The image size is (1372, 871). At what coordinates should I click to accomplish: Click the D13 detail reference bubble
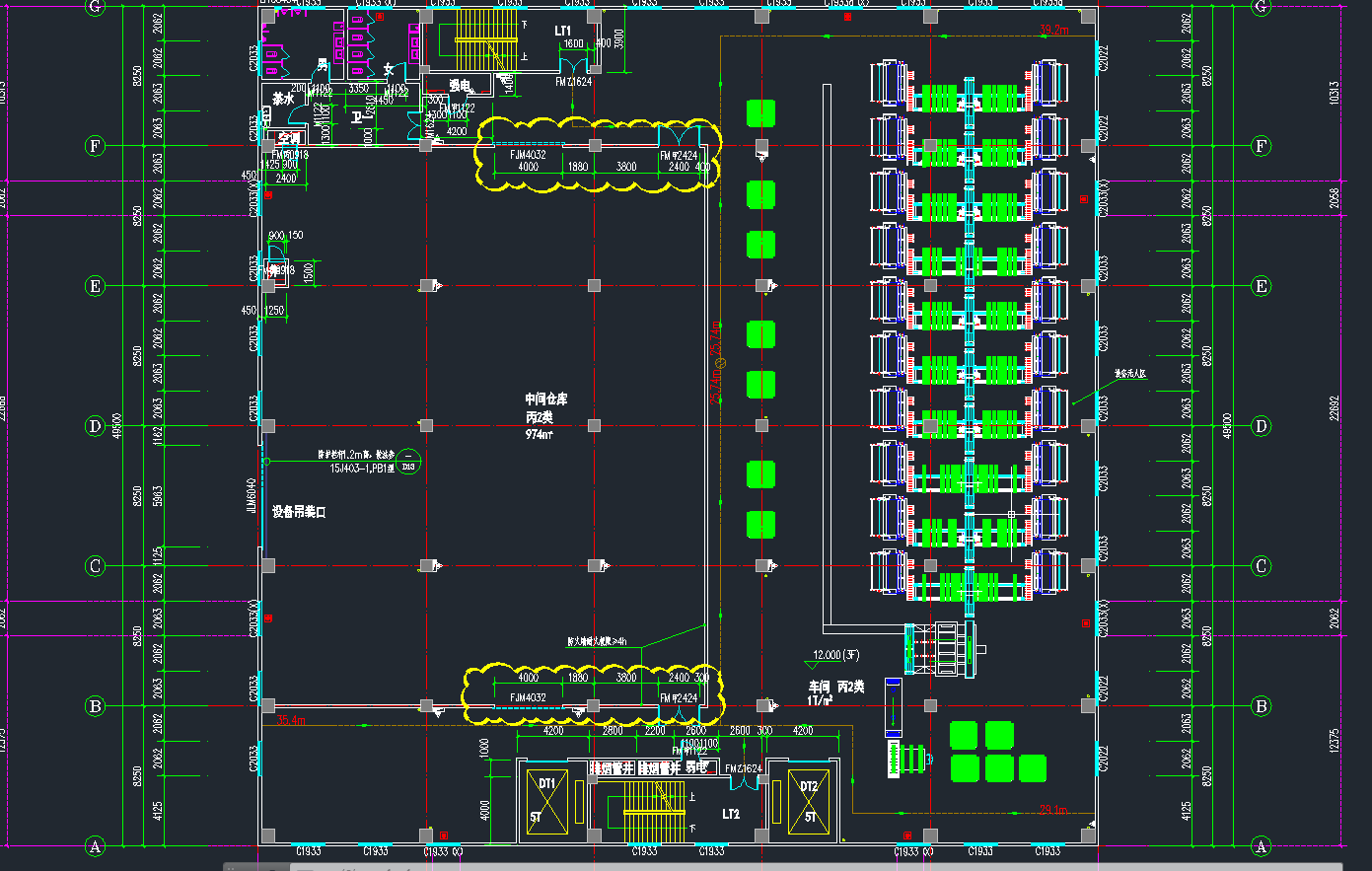coord(408,463)
